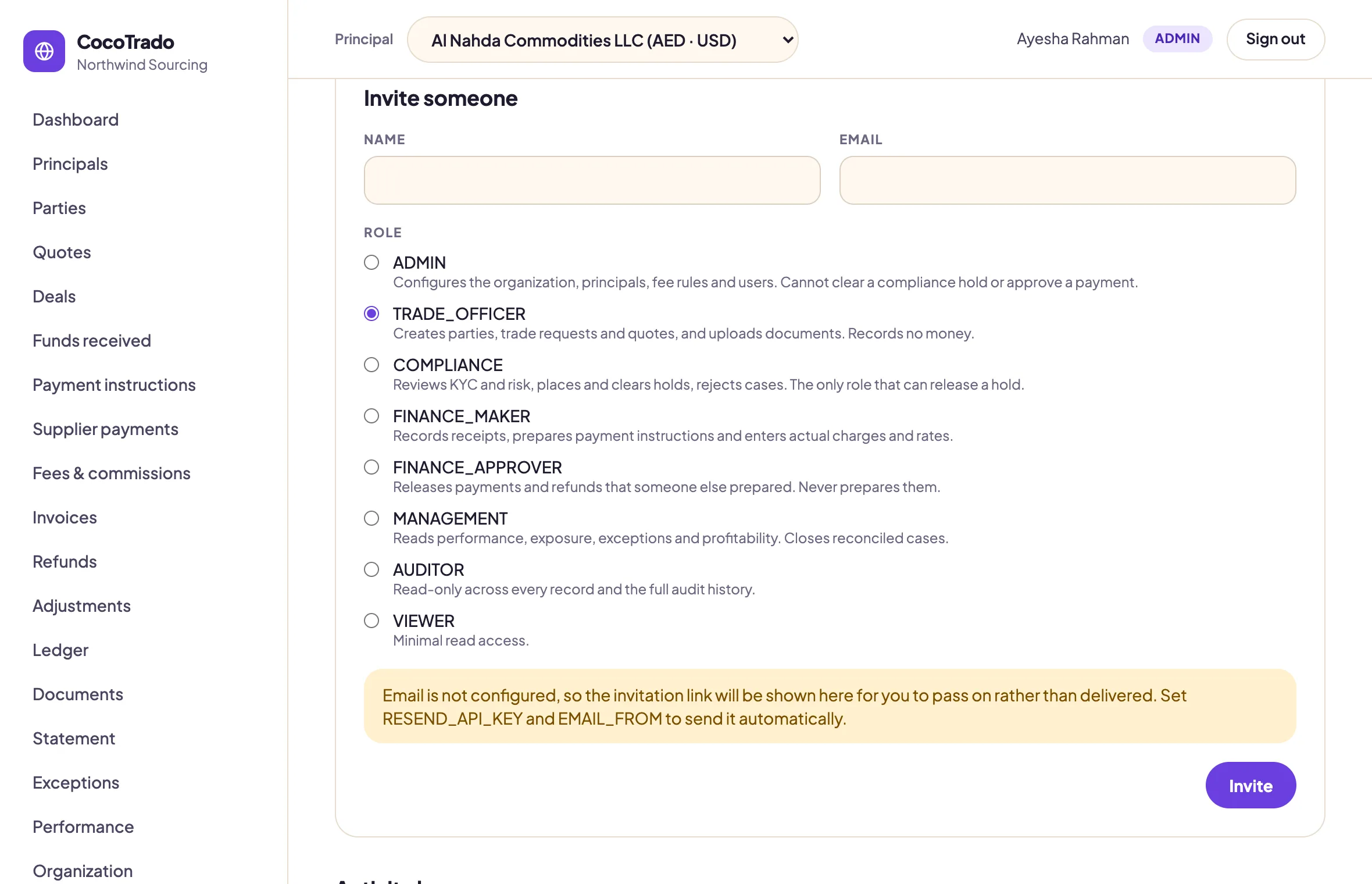Open the Parties section
The height and width of the screenshot is (884, 1372).
tap(59, 208)
